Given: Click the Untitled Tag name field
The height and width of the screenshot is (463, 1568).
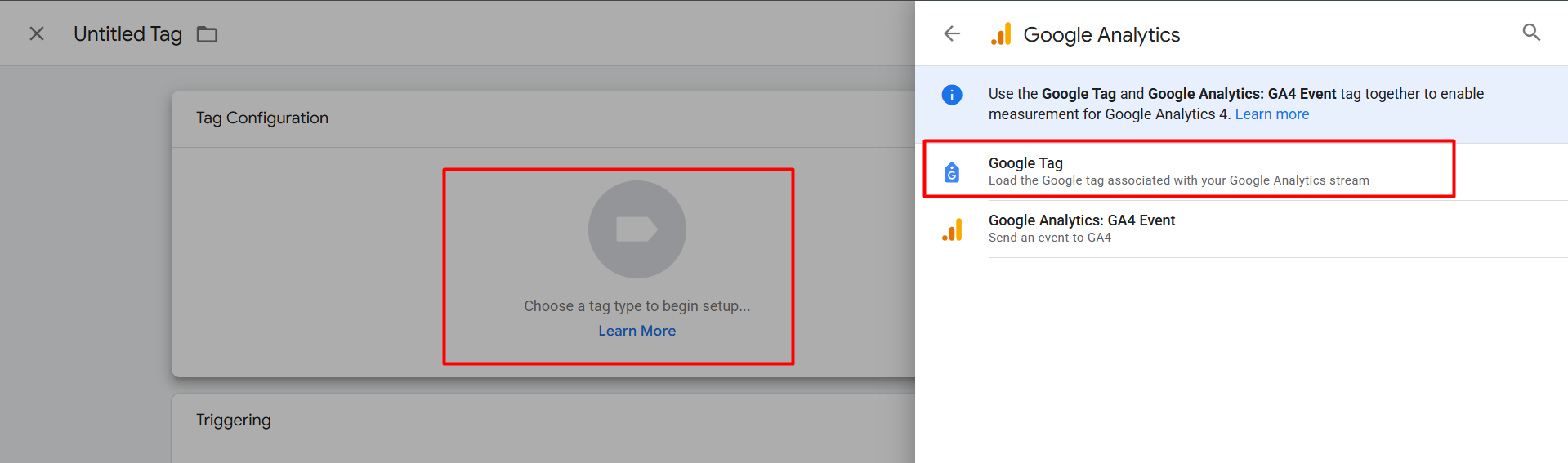Looking at the screenshot, I should [x=127, y=34].
